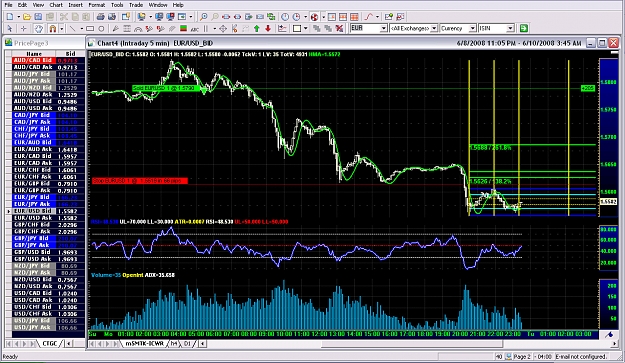Select the arrow pointer tool
This screenshot has height=363, width=625.
click(x=10, y=28)
